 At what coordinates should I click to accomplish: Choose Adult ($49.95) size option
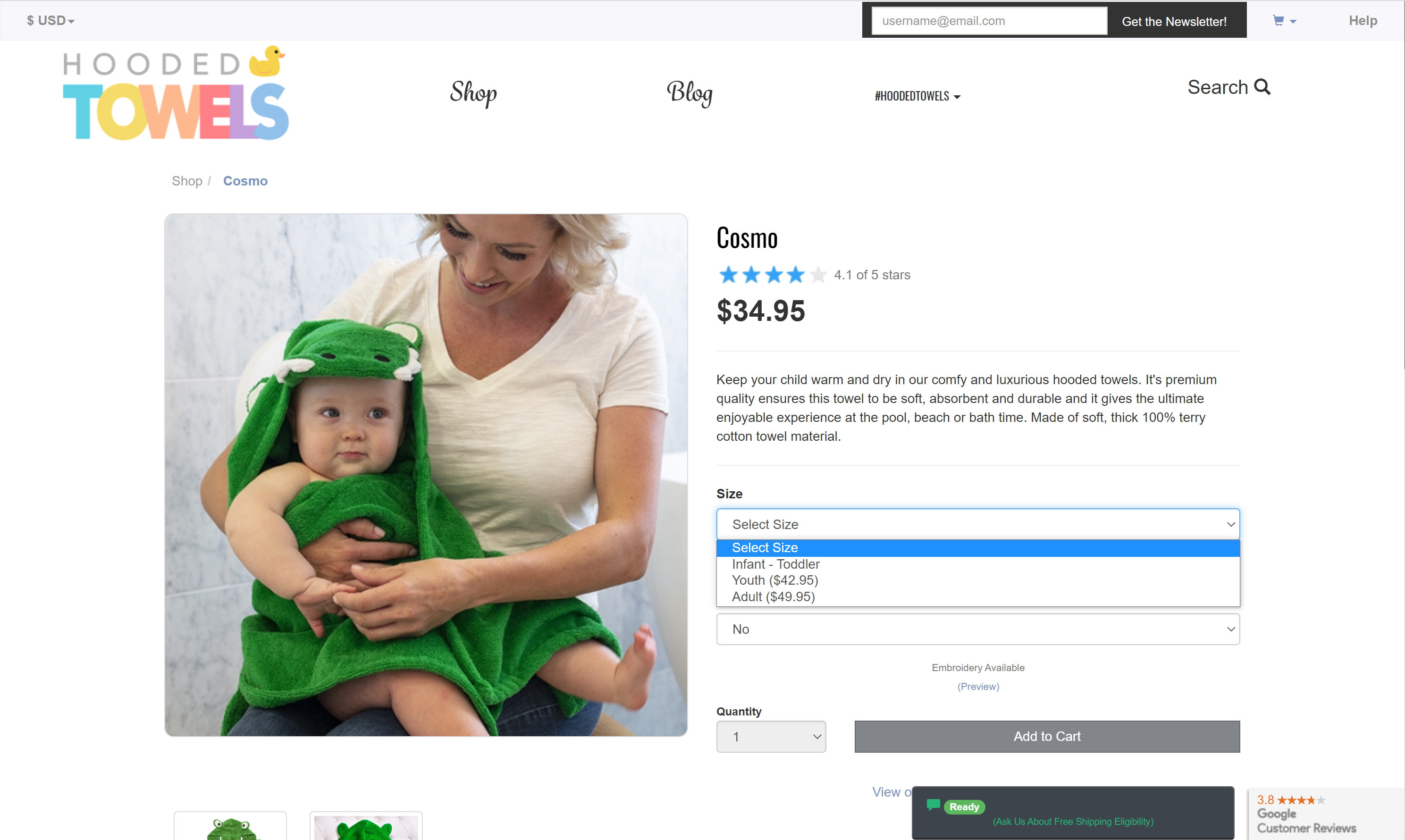click(773, 596)
